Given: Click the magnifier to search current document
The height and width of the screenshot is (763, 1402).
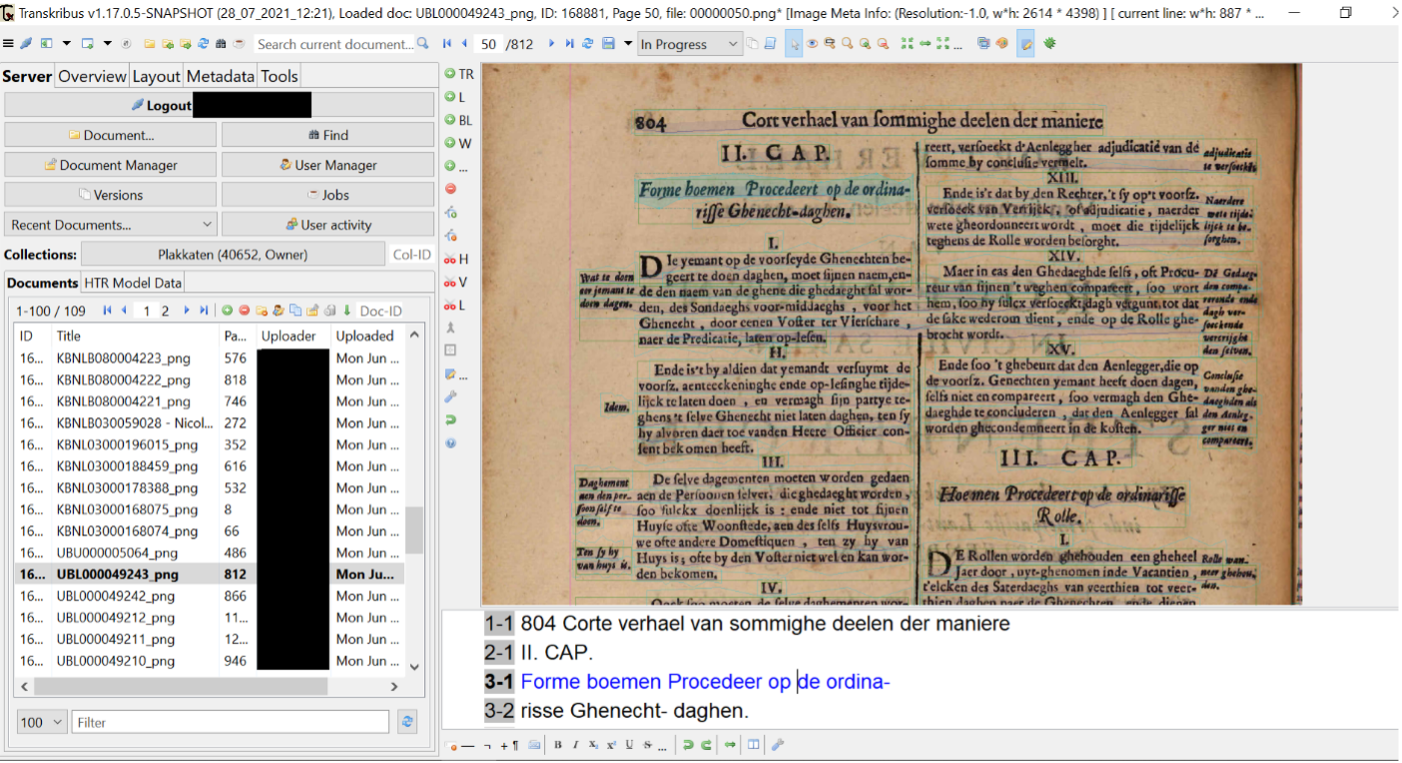Looking at the screenshot, I should click(425, 44).
